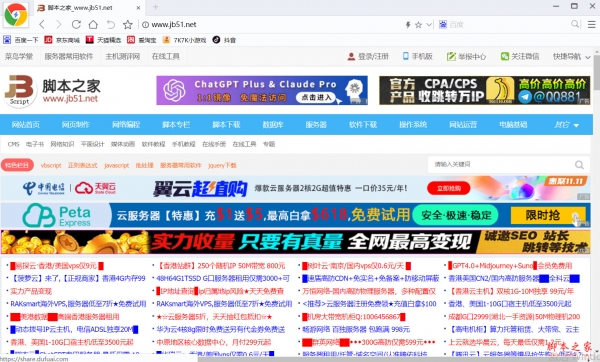Select 脚本专栏 nav item
Screen dimensions: 600x362
coord(176,125)
